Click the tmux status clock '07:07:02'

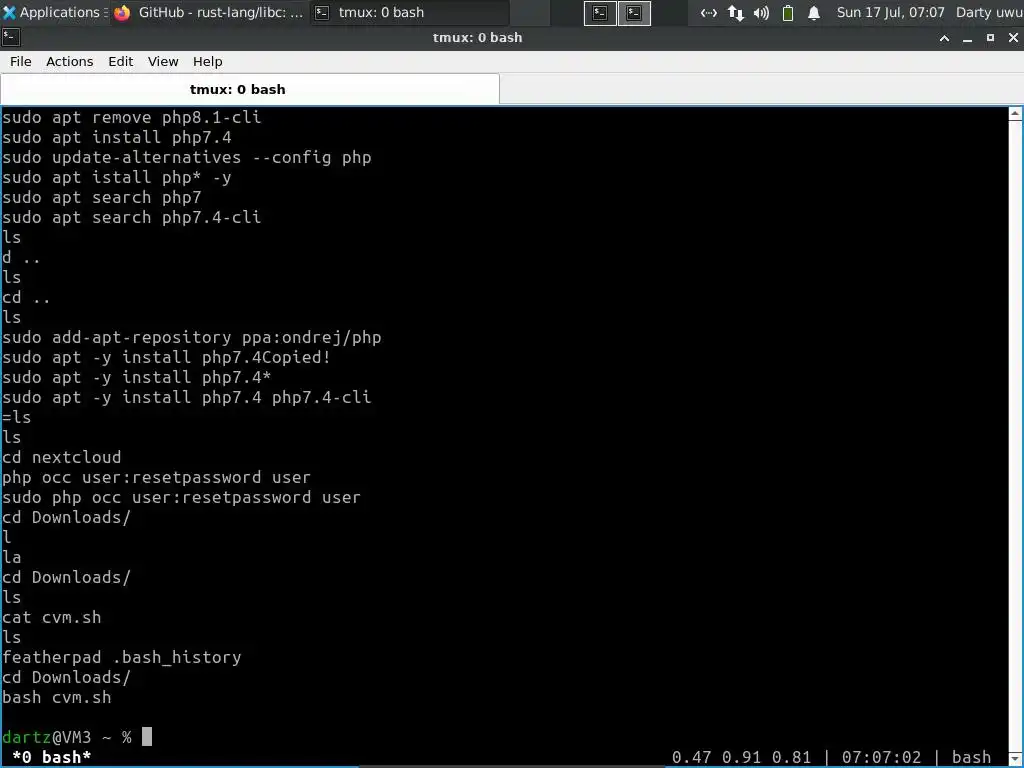[x=881, y=757]
